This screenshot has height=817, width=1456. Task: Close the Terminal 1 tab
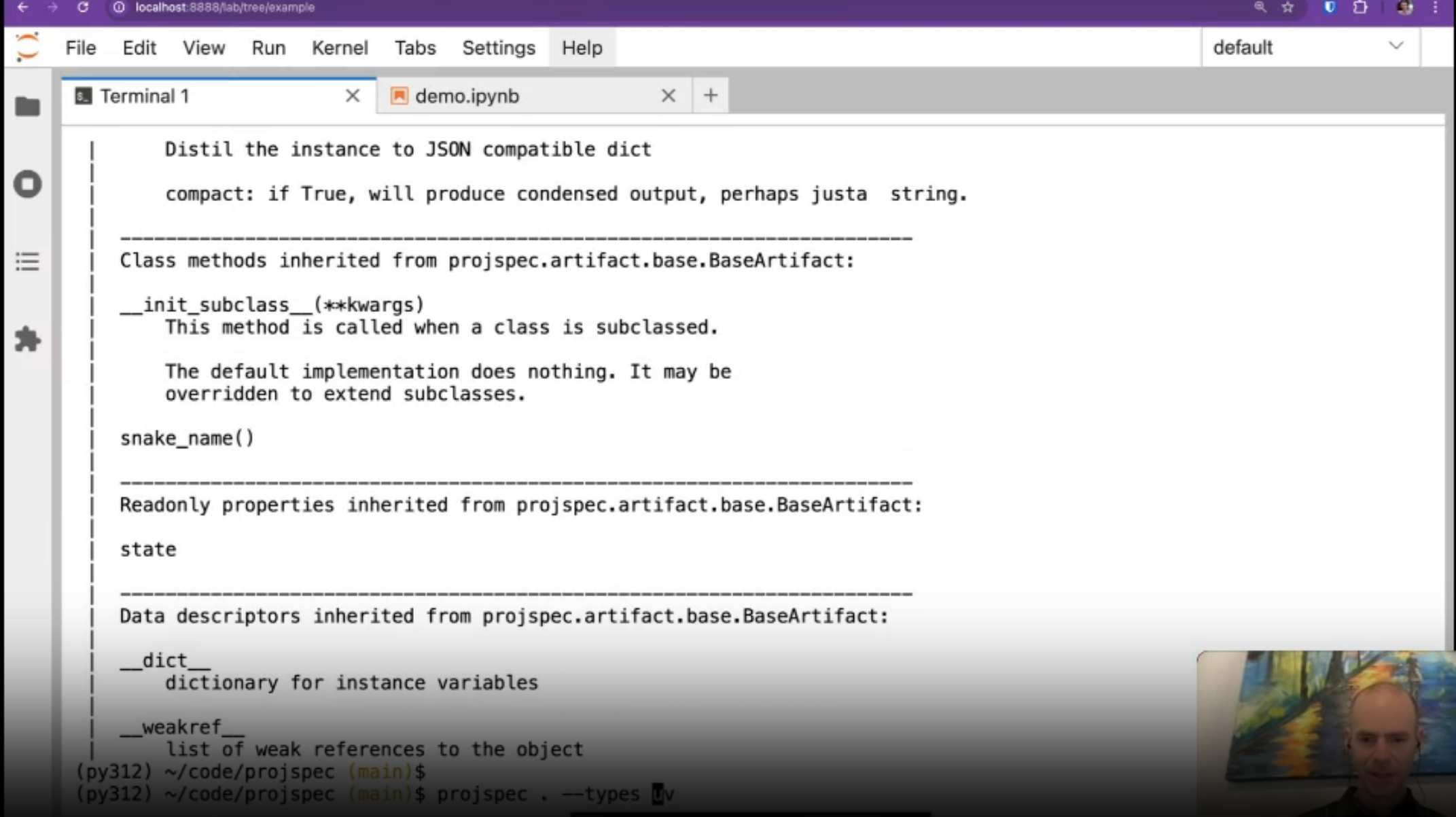point(352,96)
